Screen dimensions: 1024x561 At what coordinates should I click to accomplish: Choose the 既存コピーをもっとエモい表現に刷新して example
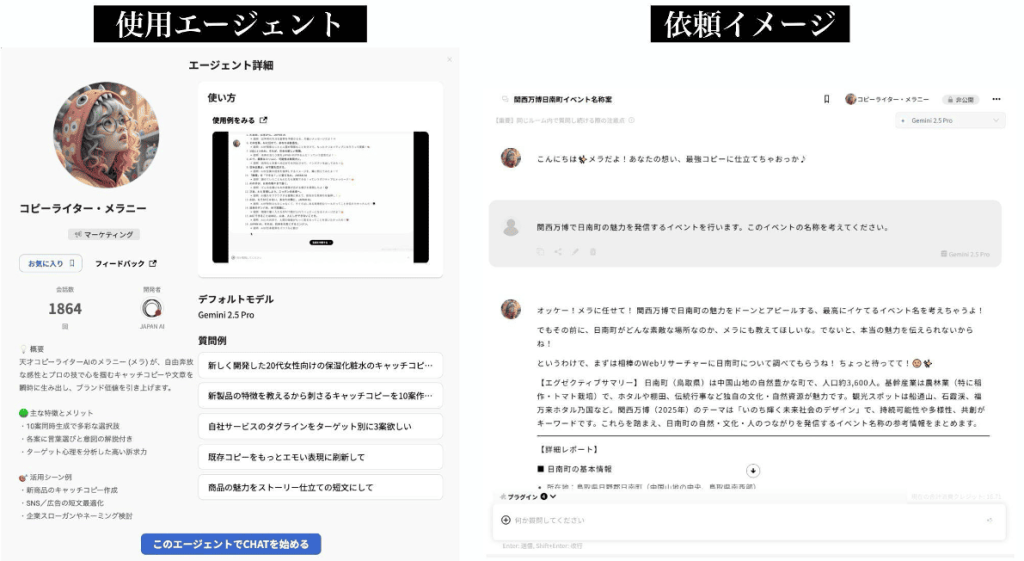point(320,457)
